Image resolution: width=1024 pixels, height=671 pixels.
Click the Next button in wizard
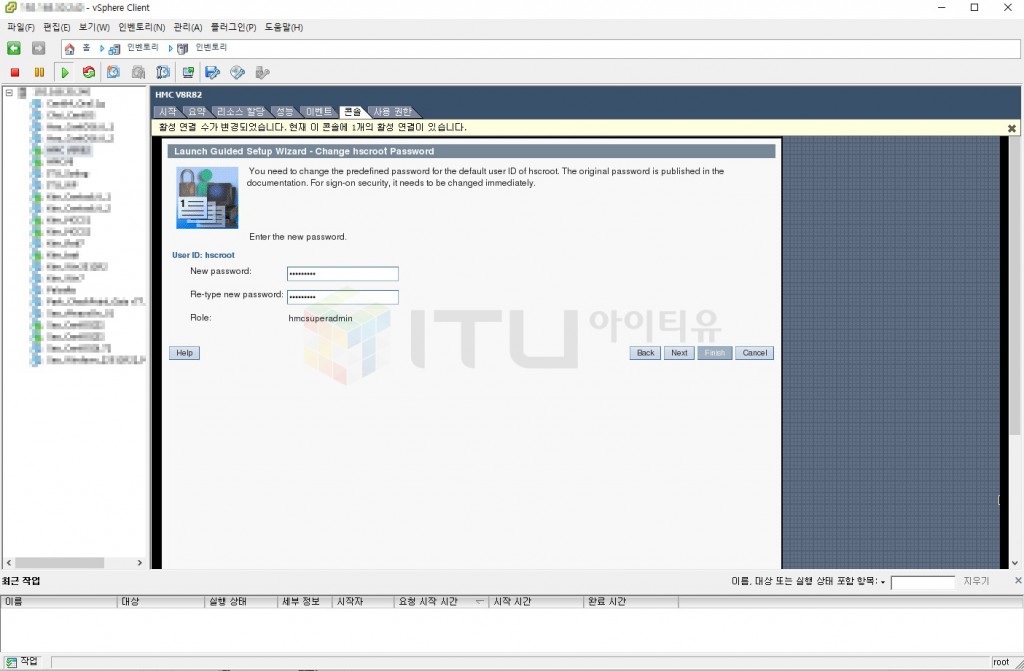tap(679, 353)
